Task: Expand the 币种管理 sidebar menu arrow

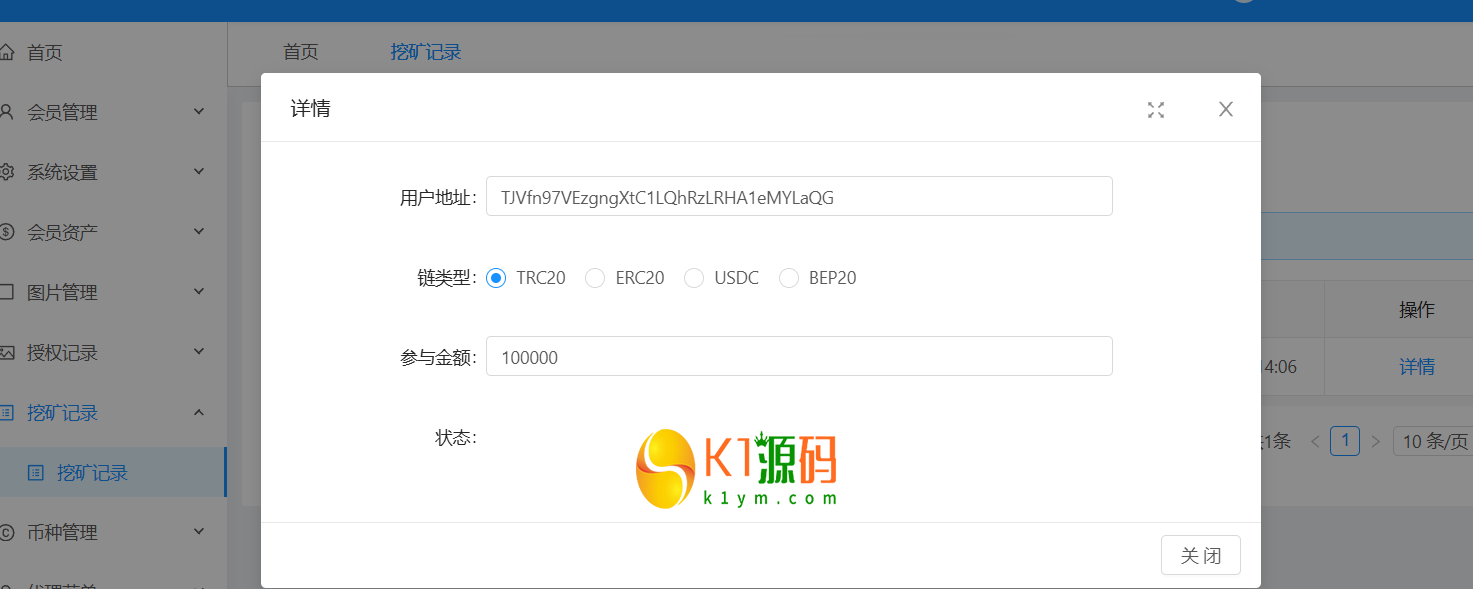Action: point(198,531)
